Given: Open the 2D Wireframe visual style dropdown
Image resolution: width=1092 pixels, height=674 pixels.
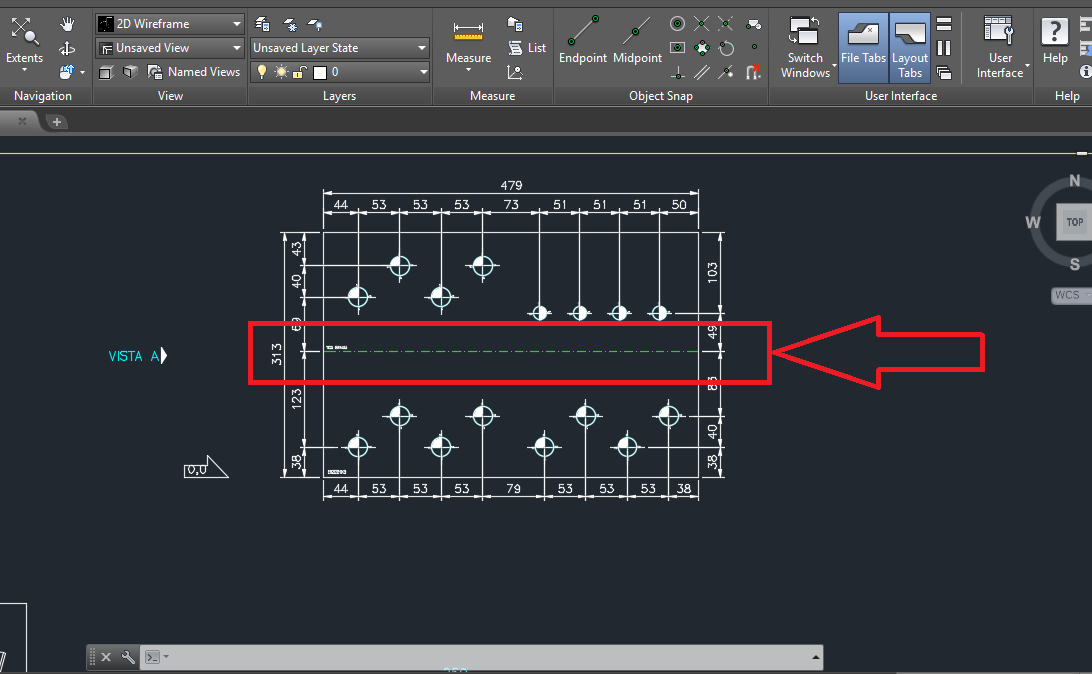Looking at the screenshot, I should click(170, 23).
